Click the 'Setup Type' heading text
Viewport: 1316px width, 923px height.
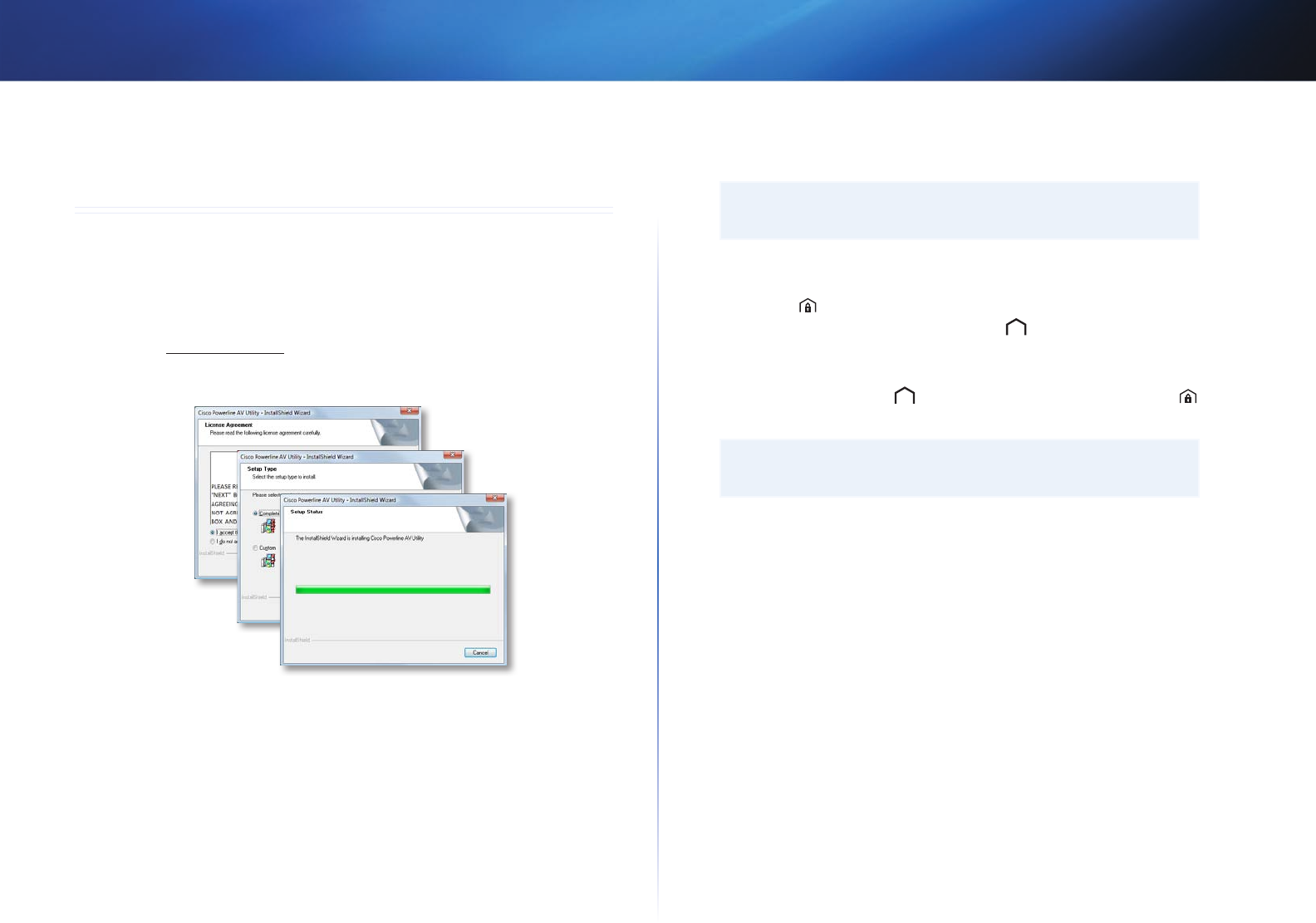click(262, 469)
